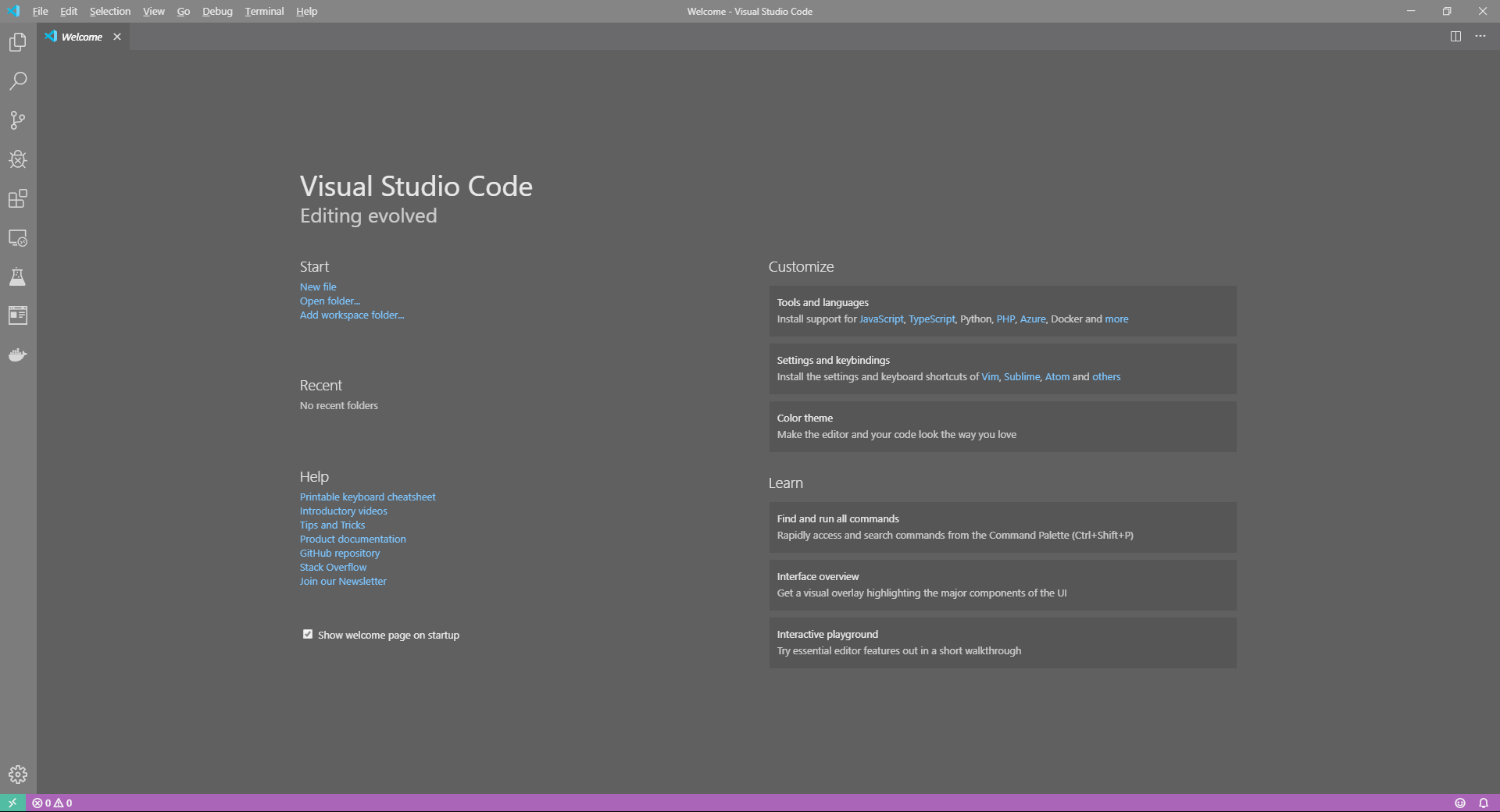Click the Tools and languages heading
This screenshot has height=812, width=1500.
(x=823, y=302)
